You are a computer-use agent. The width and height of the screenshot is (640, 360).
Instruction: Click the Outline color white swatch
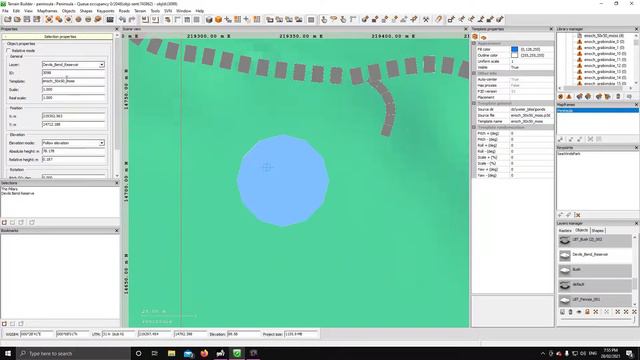point(514,55)
